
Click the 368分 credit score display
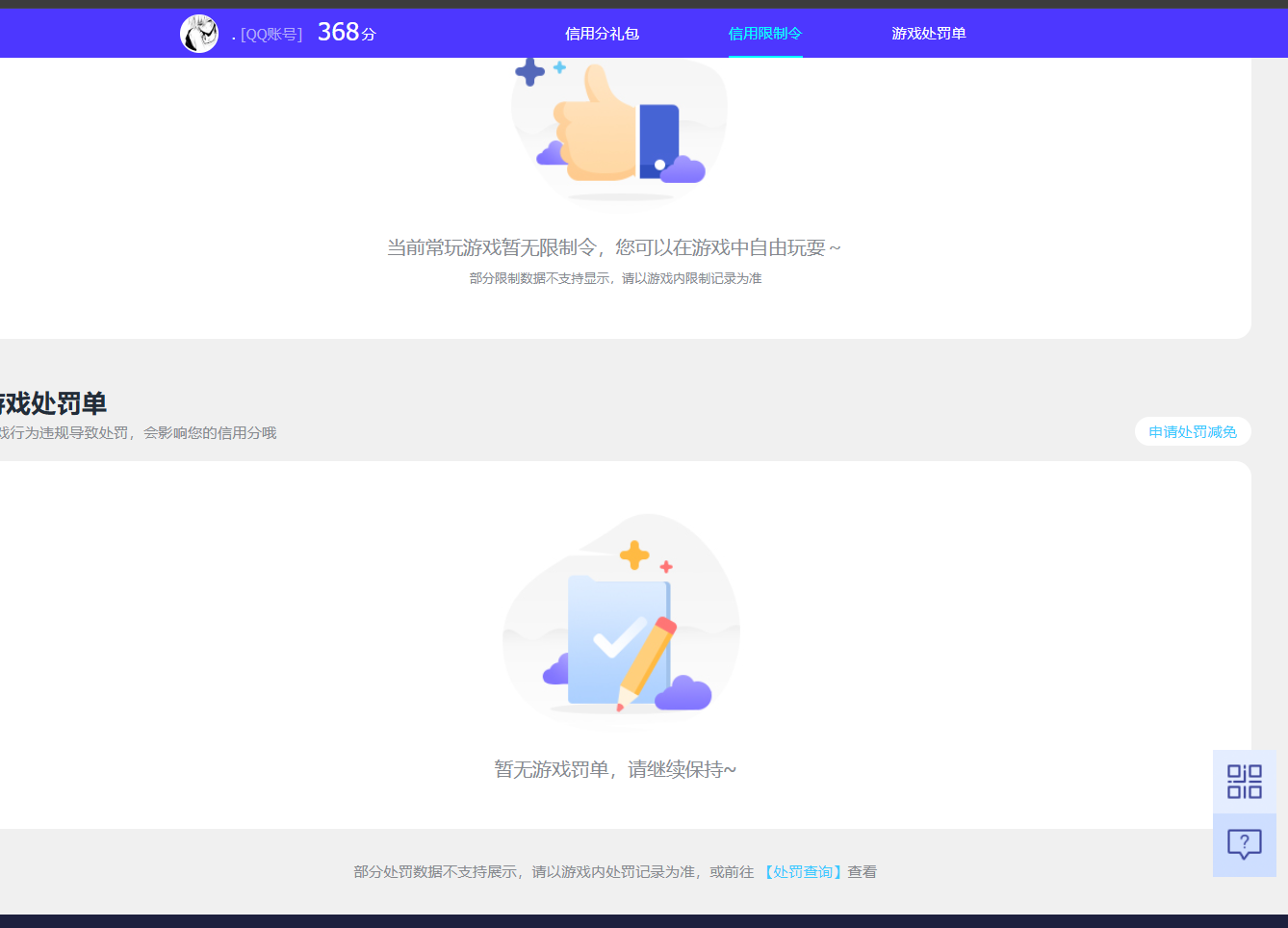pyautogui.click(x=345, y=31)
